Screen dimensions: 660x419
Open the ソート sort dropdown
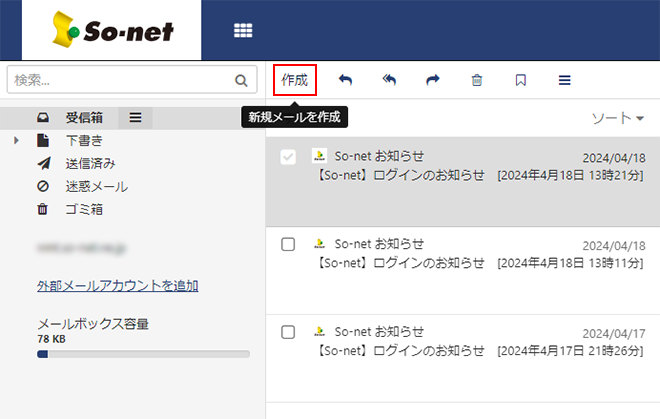[617, 118]
